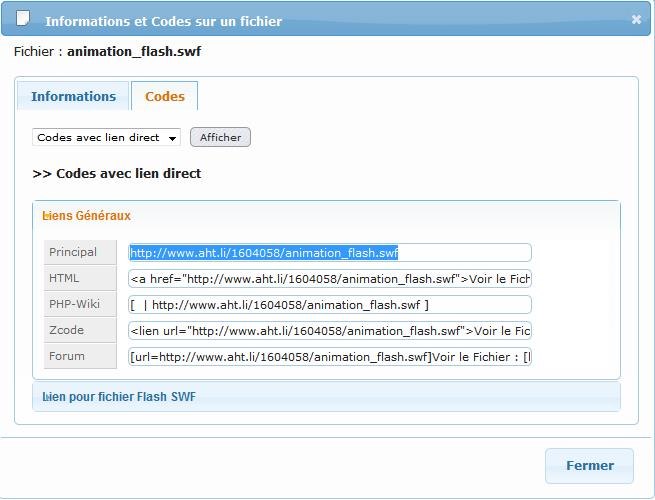The image size is (655, 500).
Task: Click the file document icon in title bar
Action: tap(24, 19)
